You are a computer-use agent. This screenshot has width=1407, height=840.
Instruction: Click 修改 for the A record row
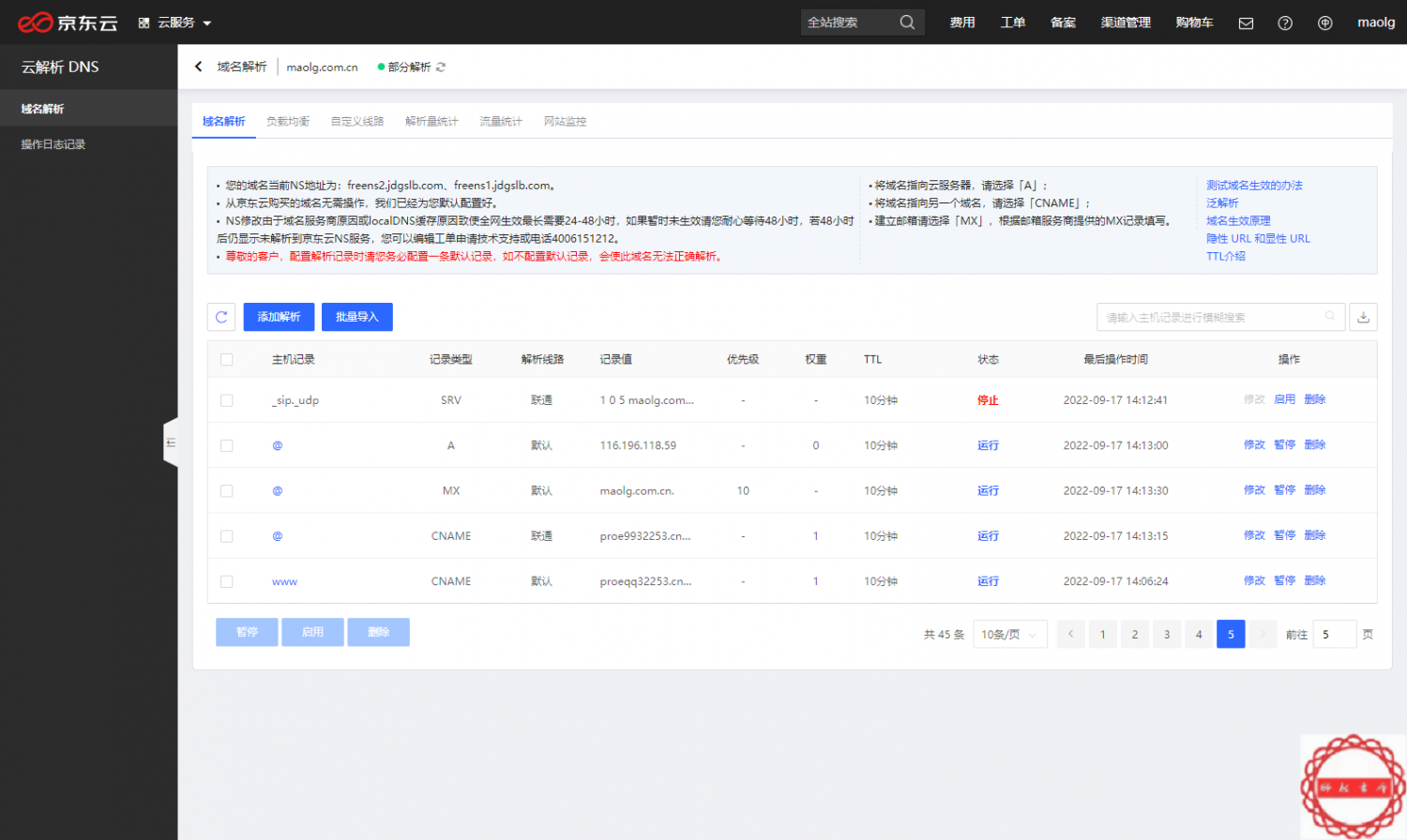point(1254,444)
